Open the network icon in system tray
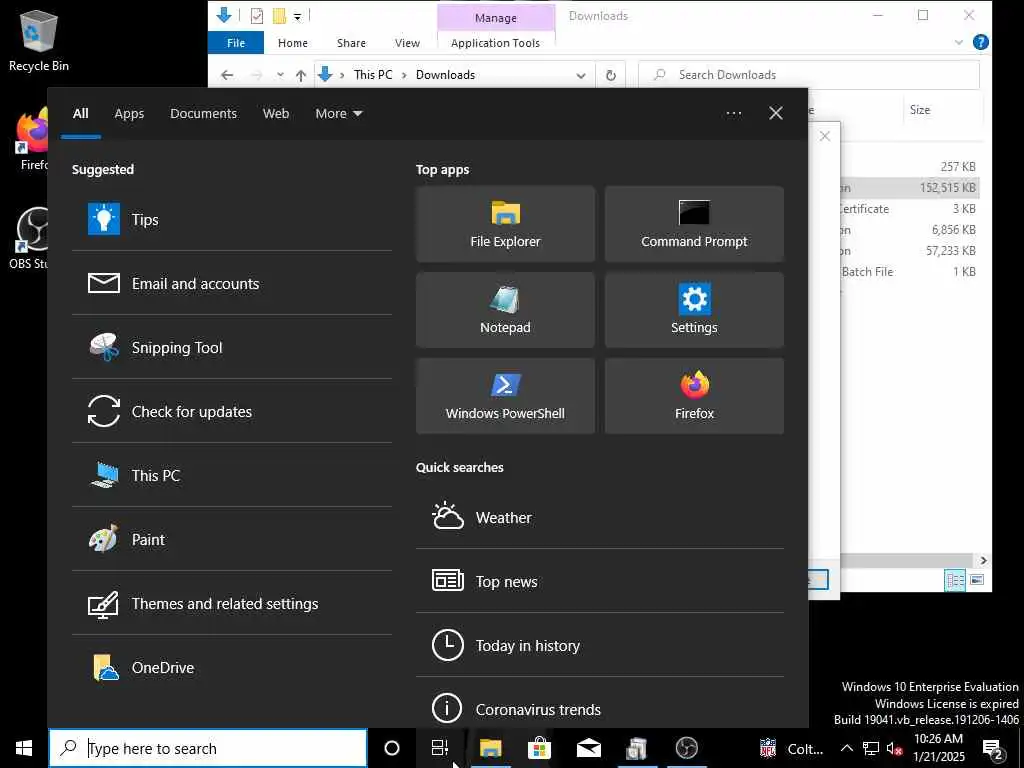The height and width of the screenshot is (768, 1024). pos(871,748)
